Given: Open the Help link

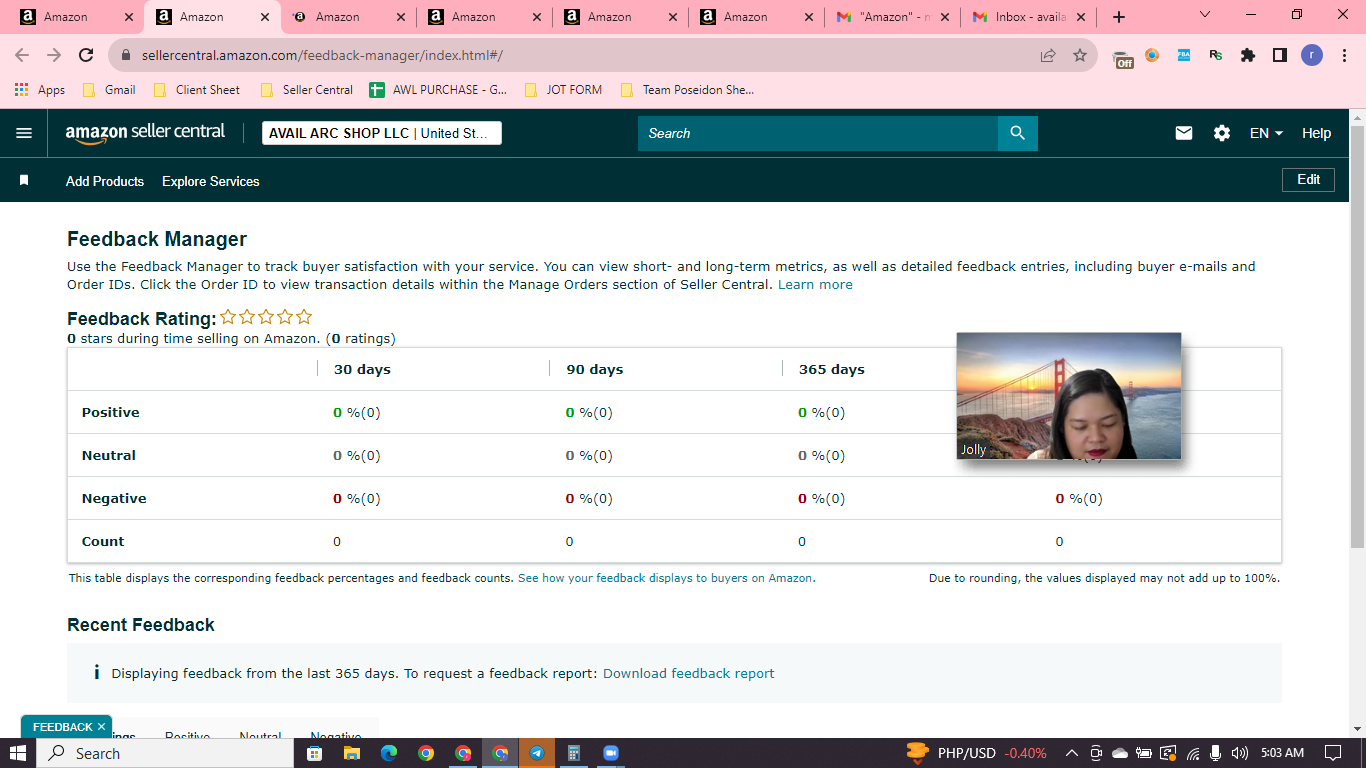Looking at the screenshot, I should [x=1316, y=133].
